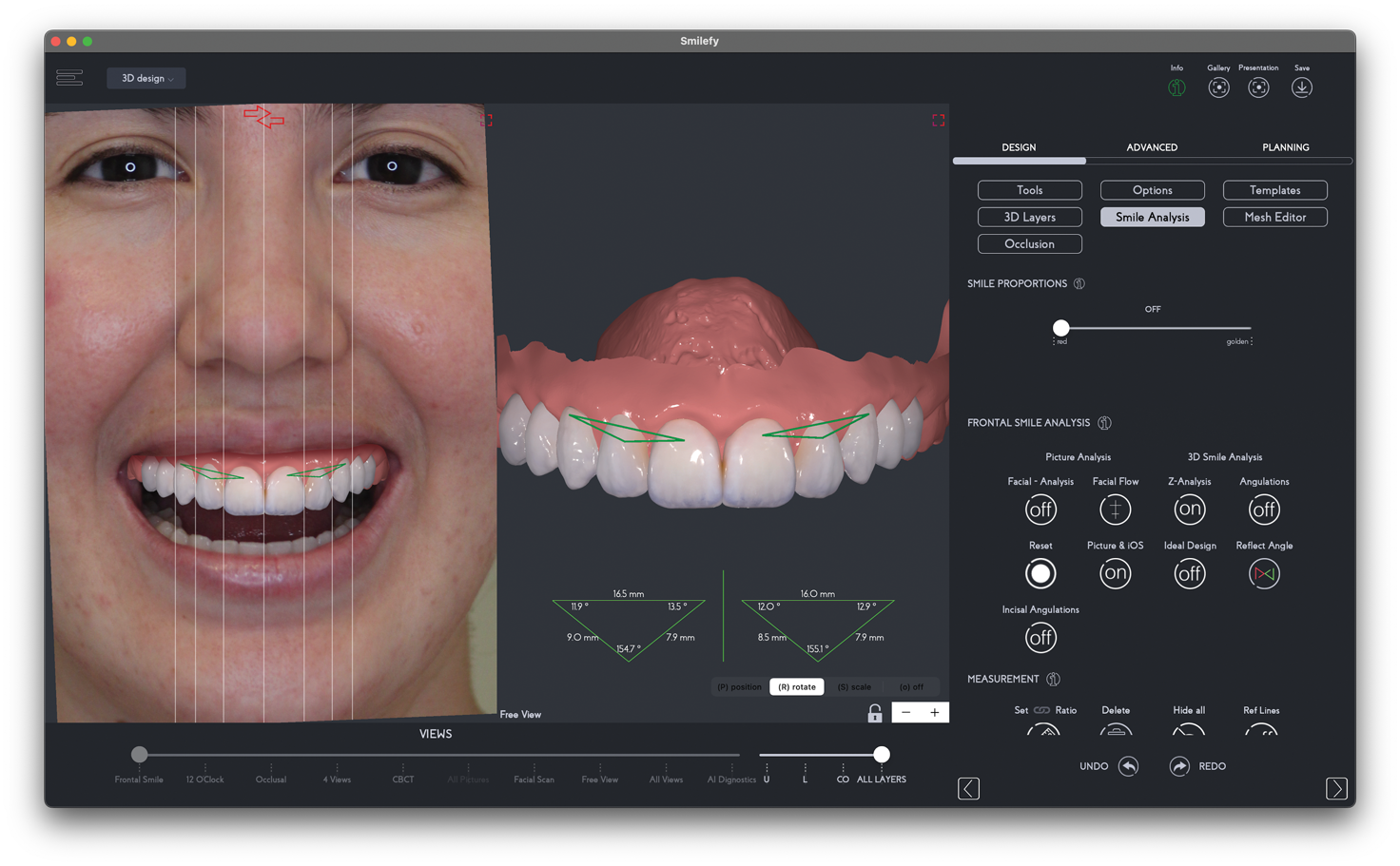Screen dimensions: 1400x866
Task: Click the UNDO button
Action: [1107, 766]
